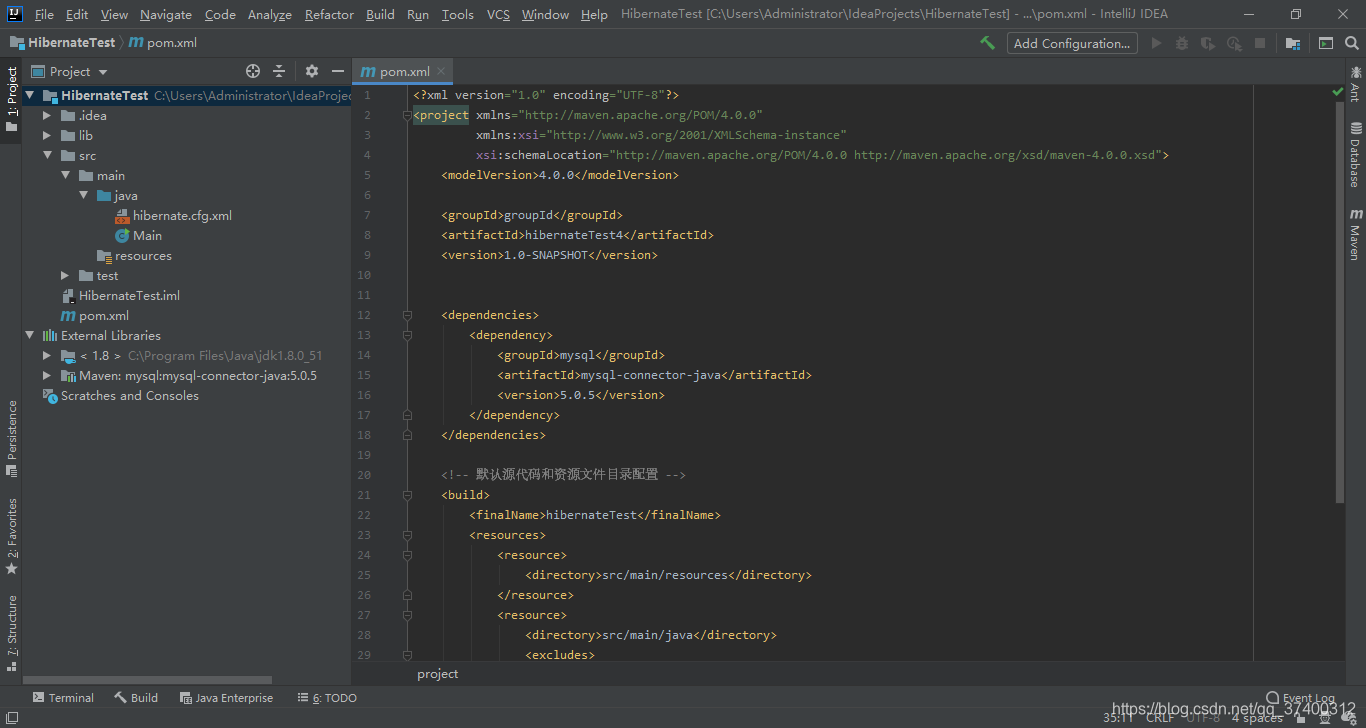Click Add Configuration... button

pos(1072,43)
